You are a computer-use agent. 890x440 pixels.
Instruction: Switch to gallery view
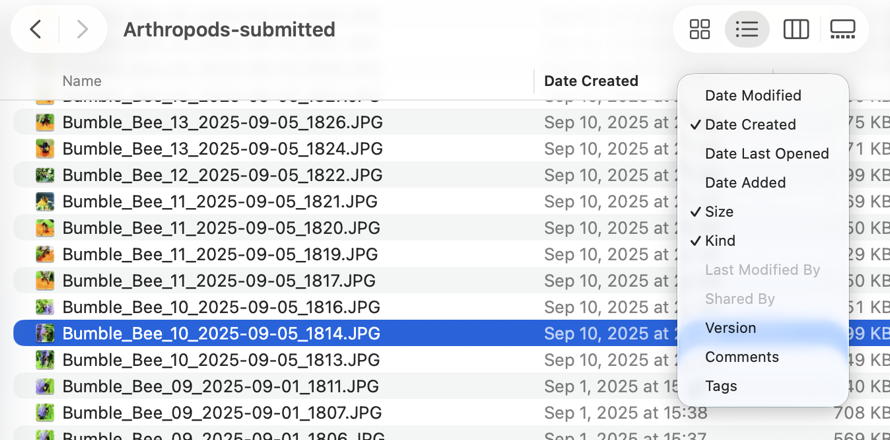[843, 30]
